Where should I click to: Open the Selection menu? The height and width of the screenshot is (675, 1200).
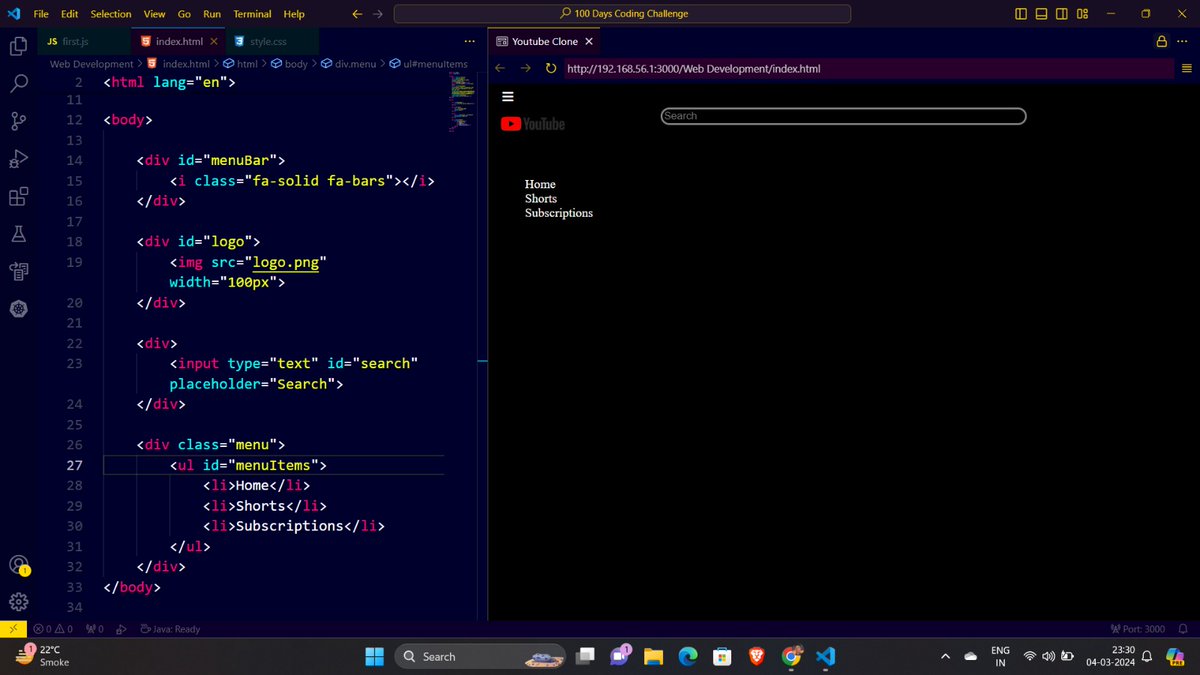click(x=110, y=14)
